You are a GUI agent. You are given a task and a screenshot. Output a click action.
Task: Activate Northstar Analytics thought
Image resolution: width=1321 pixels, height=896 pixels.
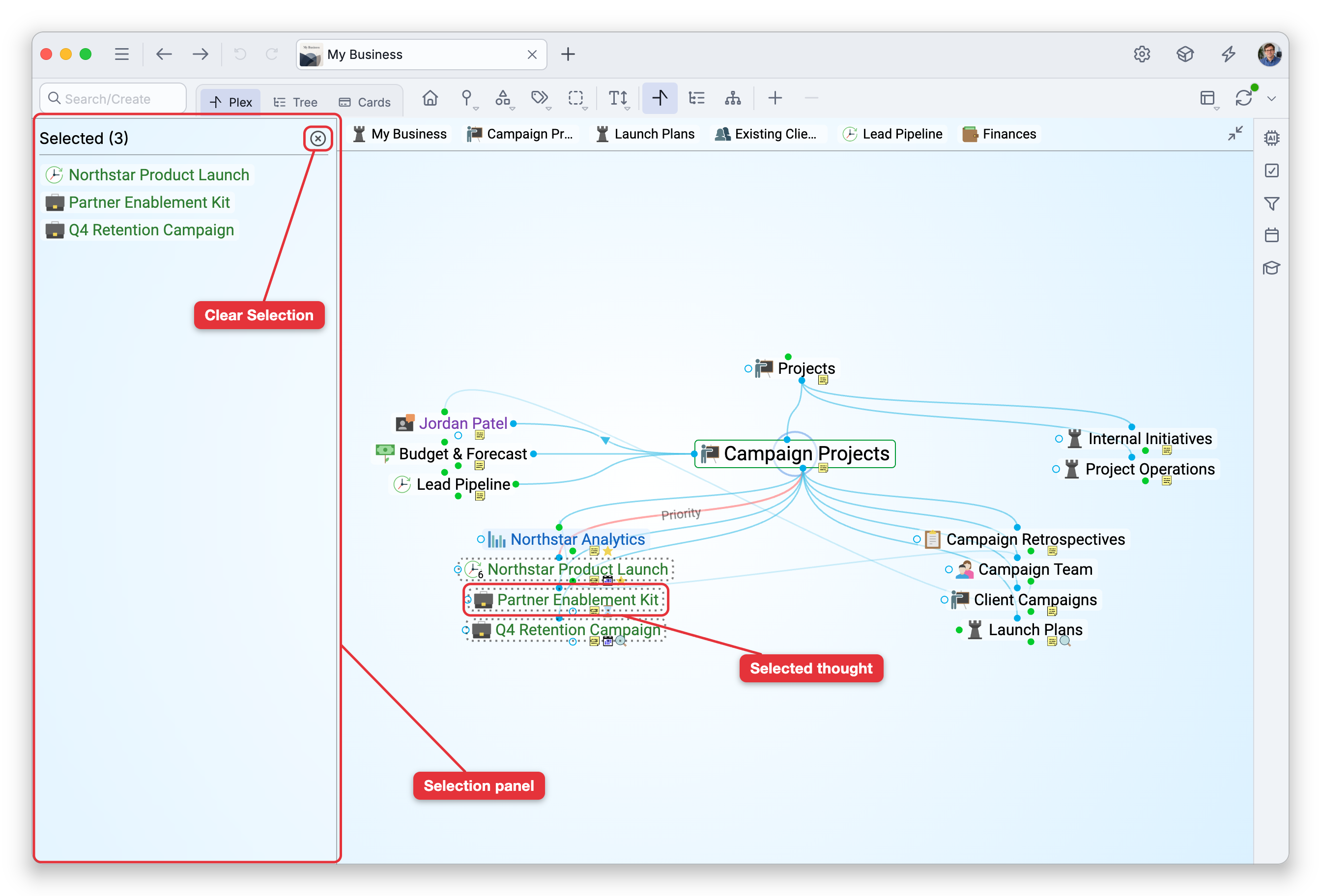pos(577,539)
